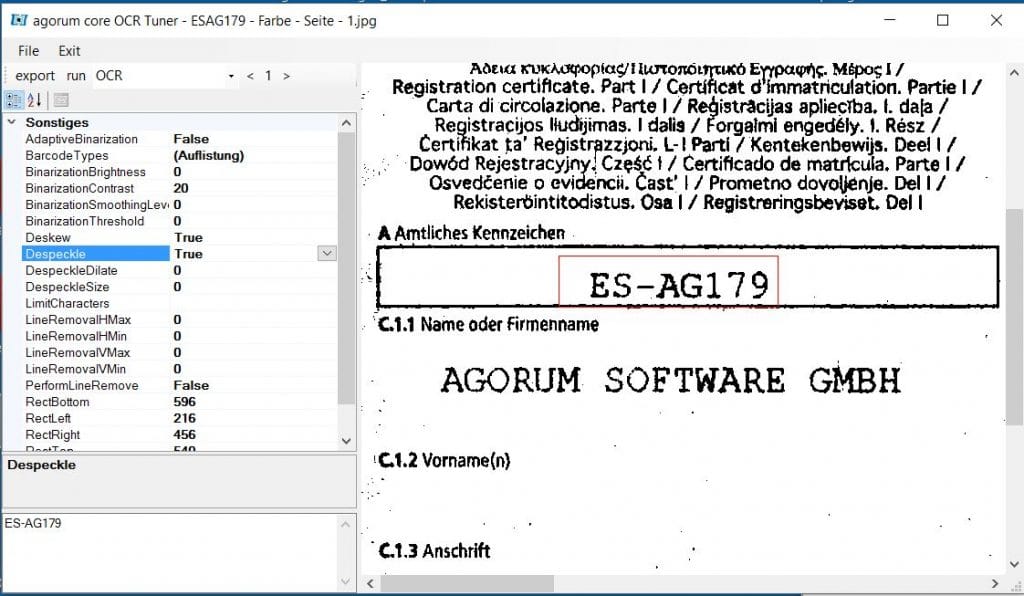Click the run button
This screenshot has height=596, width=1024.
76,76
